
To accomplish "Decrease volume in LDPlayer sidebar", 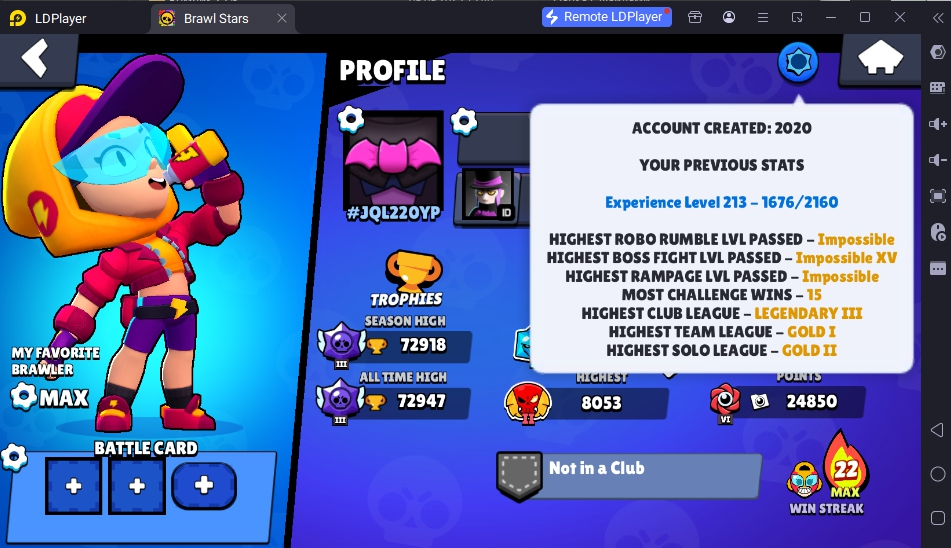I will click(938, 160).
